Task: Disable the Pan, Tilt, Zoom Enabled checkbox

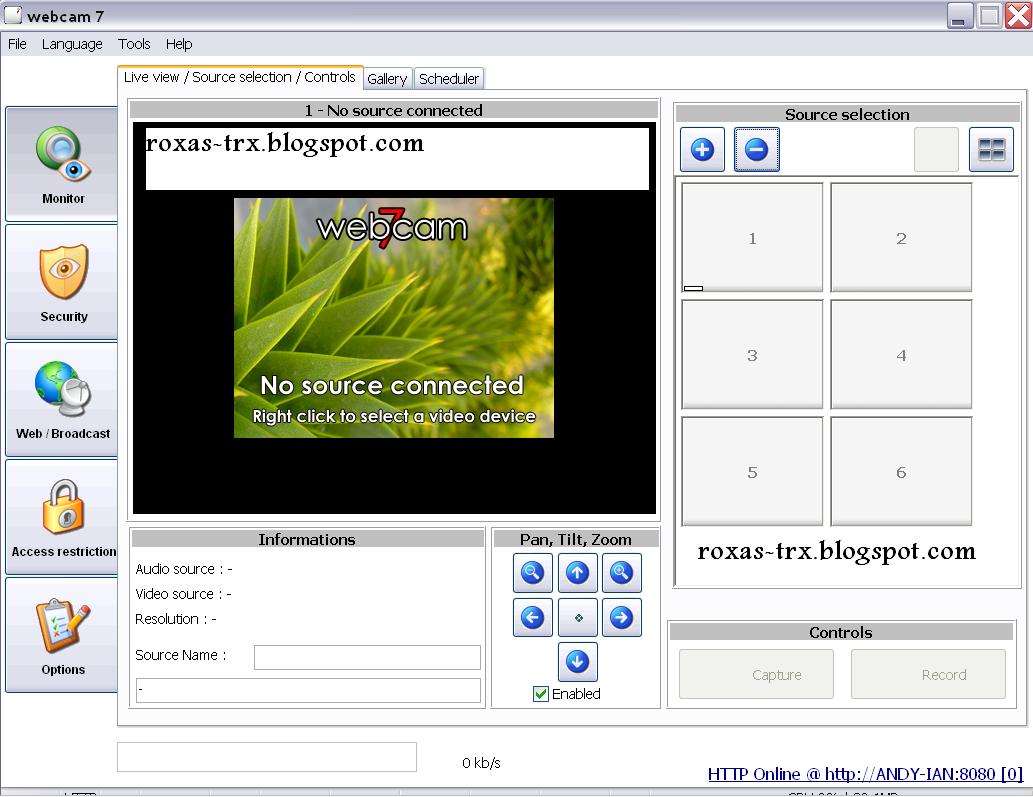Action: (541, 694)
